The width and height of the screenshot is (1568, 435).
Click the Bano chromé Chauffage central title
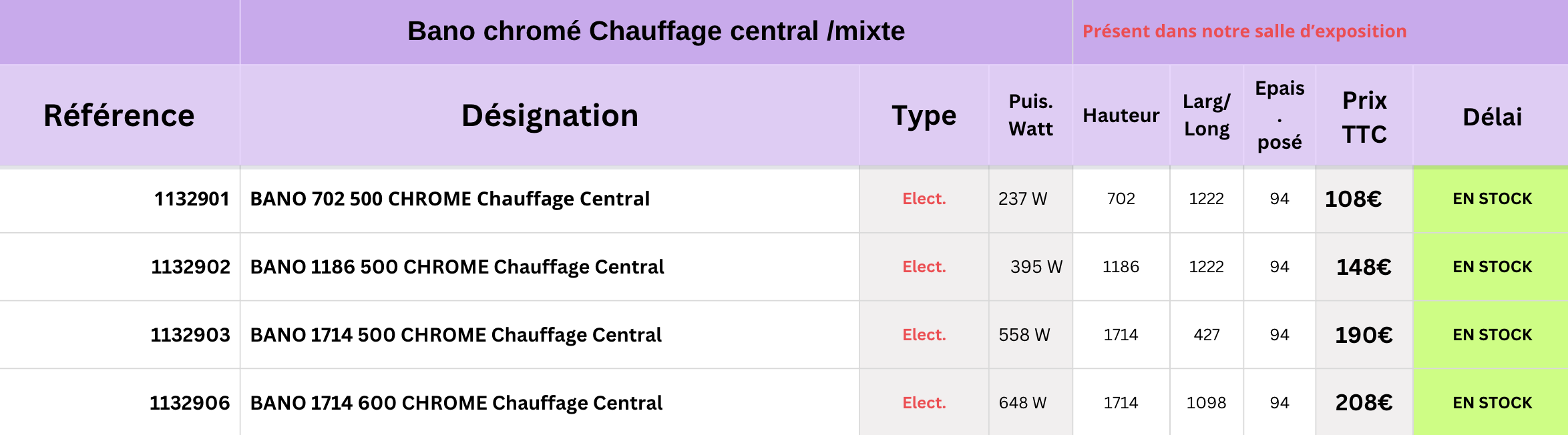point(656,31)
